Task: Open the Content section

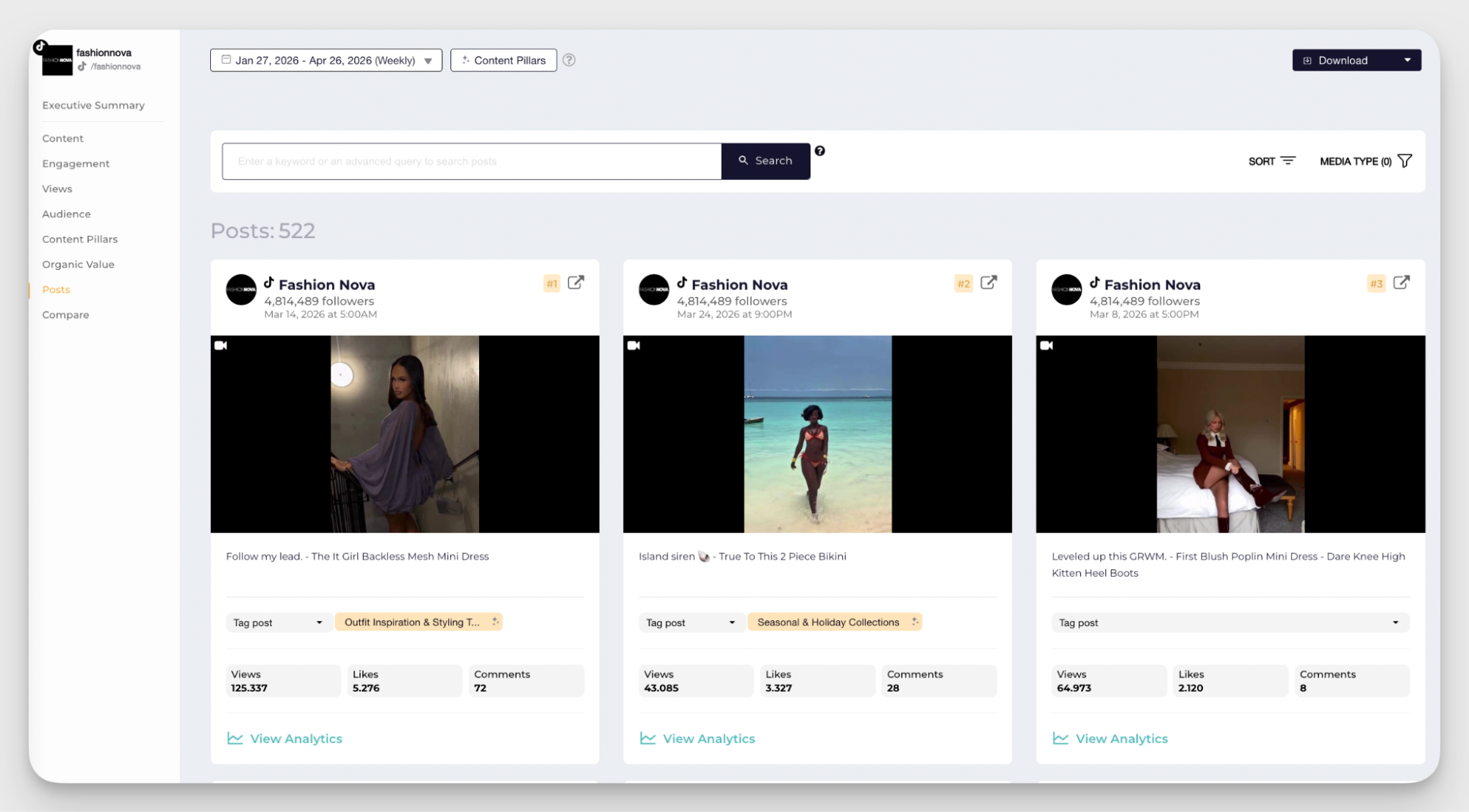Action: [62, 138]
